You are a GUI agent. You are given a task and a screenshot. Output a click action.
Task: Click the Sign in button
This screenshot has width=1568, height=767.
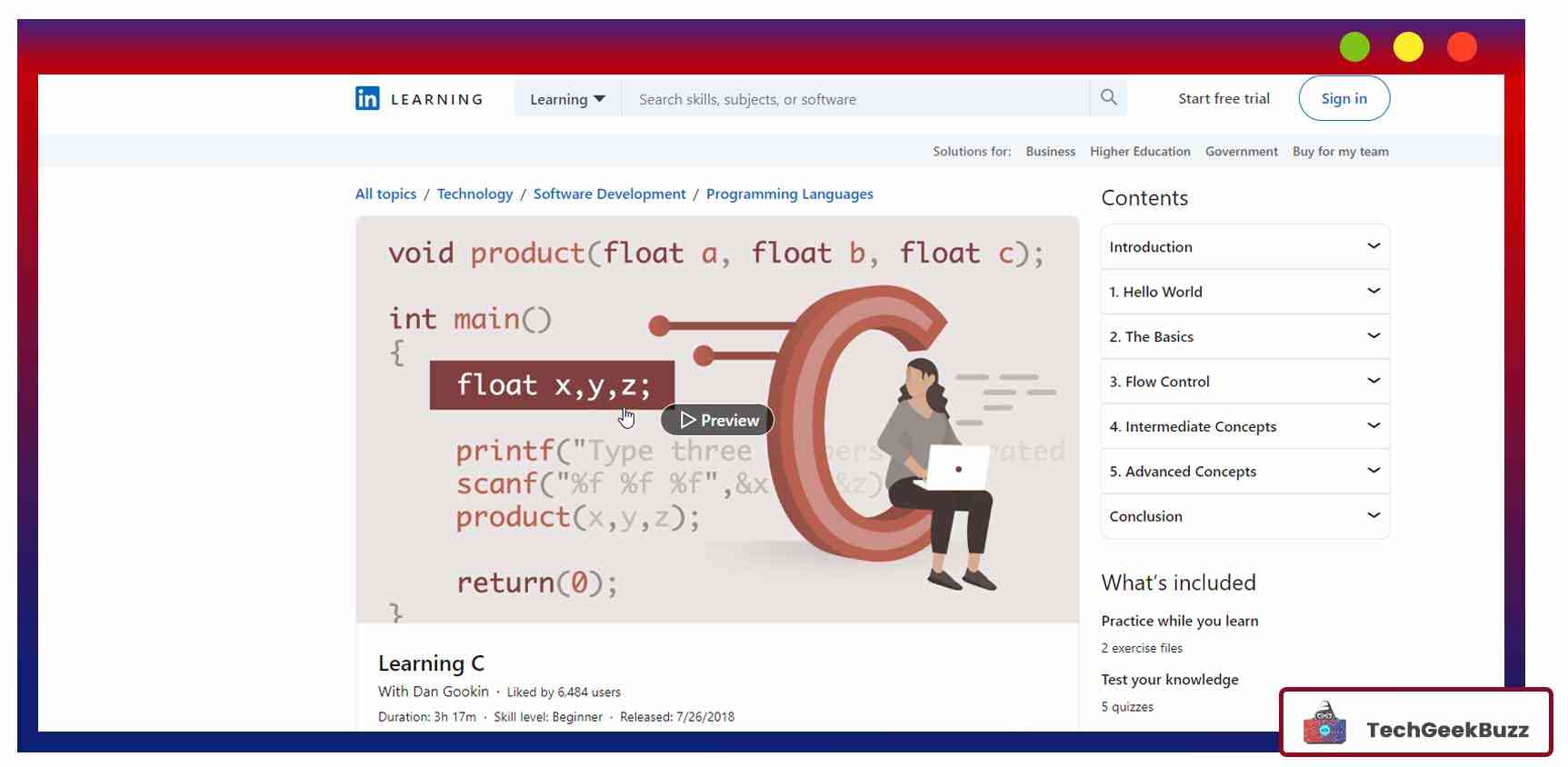coord(1343,98)
